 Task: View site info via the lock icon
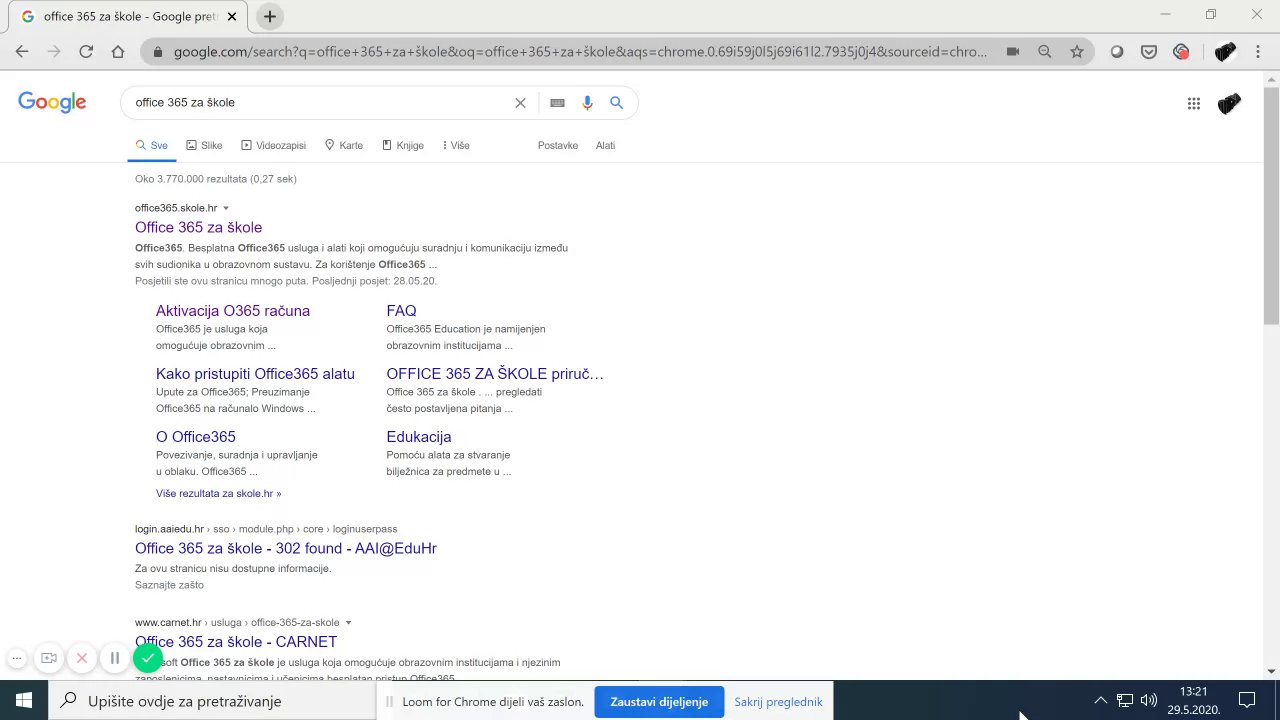tap(158, 52)
